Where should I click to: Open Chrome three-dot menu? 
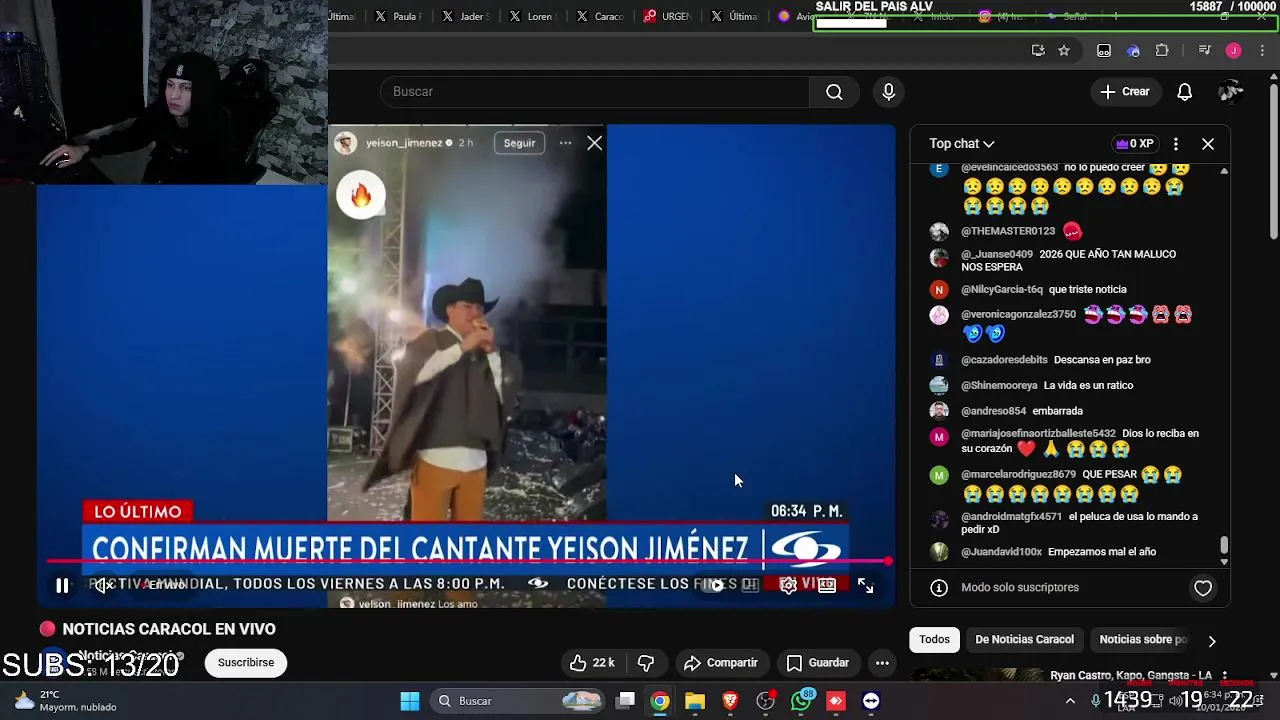click(x=1263, y=51)
